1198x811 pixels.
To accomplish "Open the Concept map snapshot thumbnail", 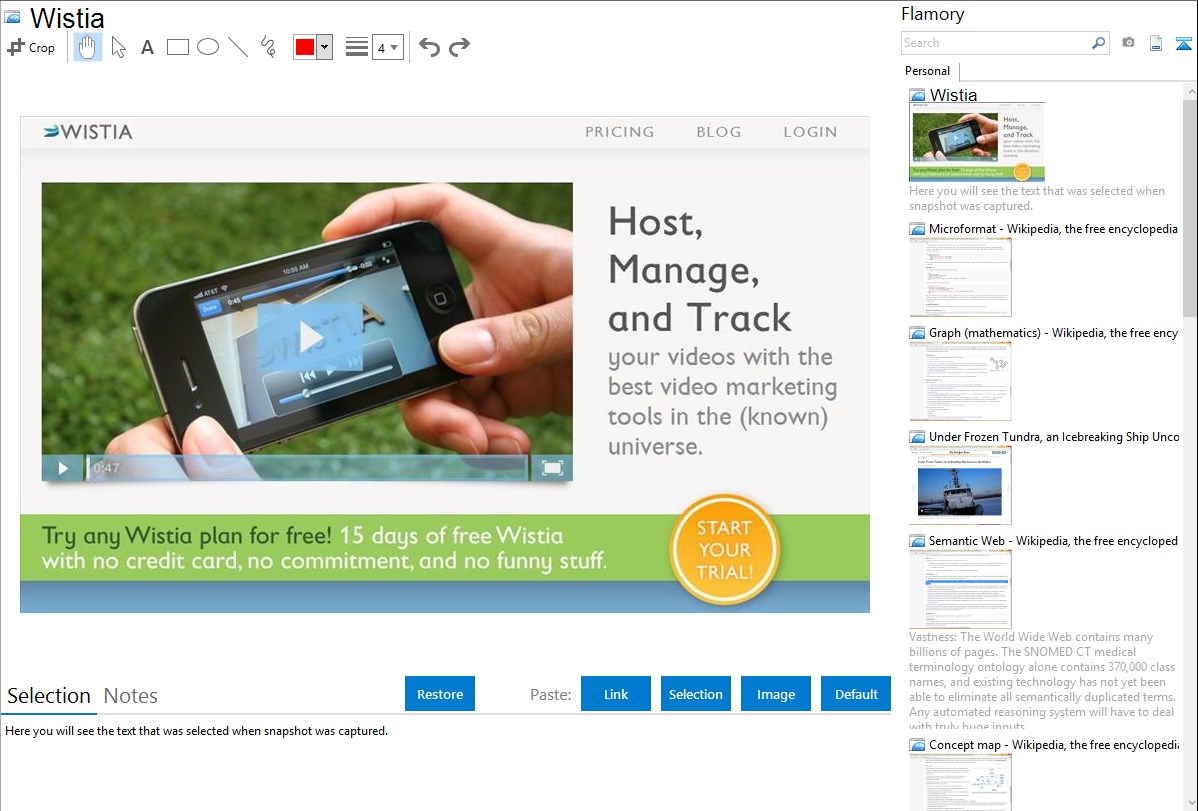I will coord(960,782).
